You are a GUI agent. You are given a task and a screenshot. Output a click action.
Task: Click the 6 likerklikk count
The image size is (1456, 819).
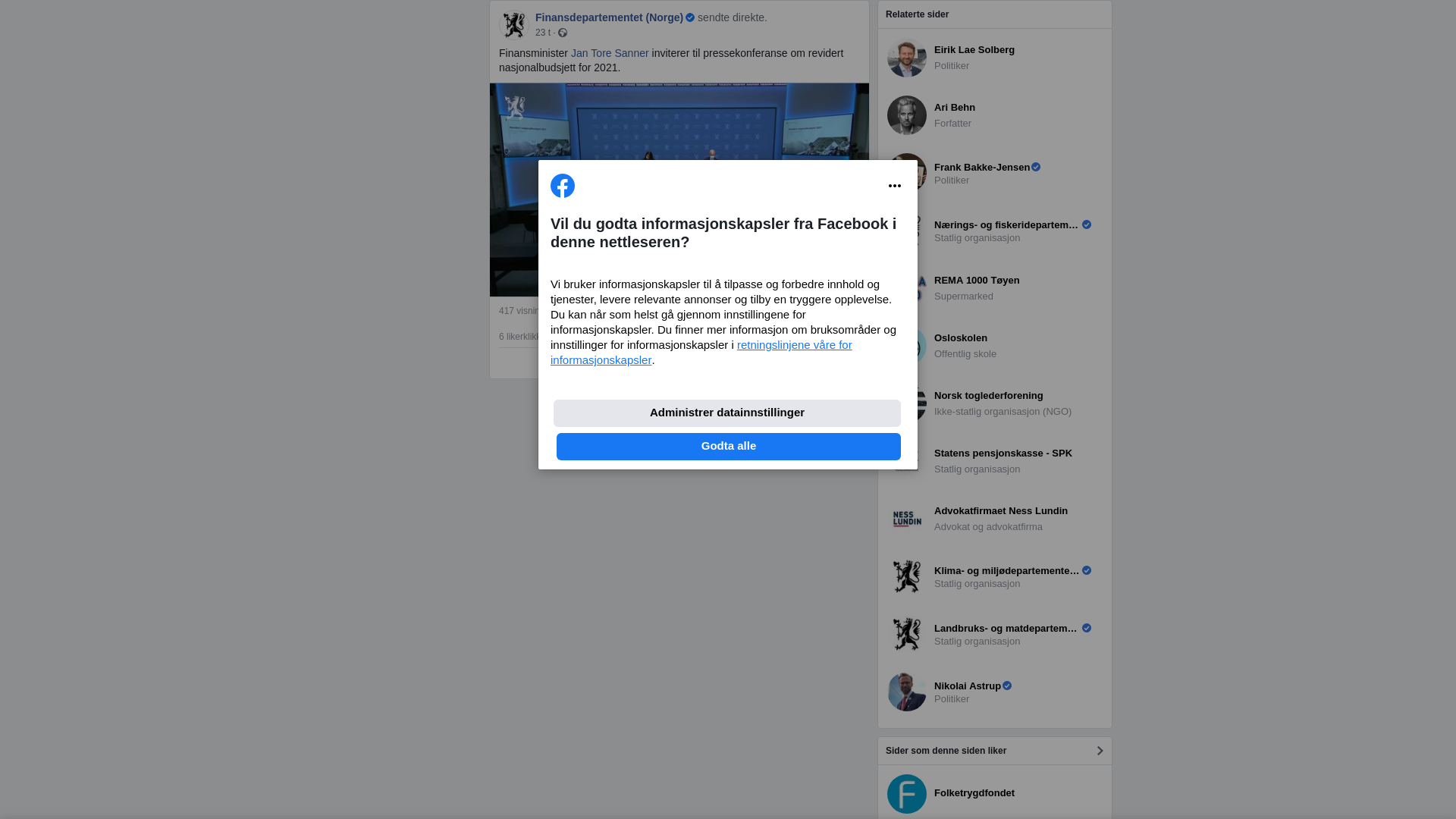519,337
